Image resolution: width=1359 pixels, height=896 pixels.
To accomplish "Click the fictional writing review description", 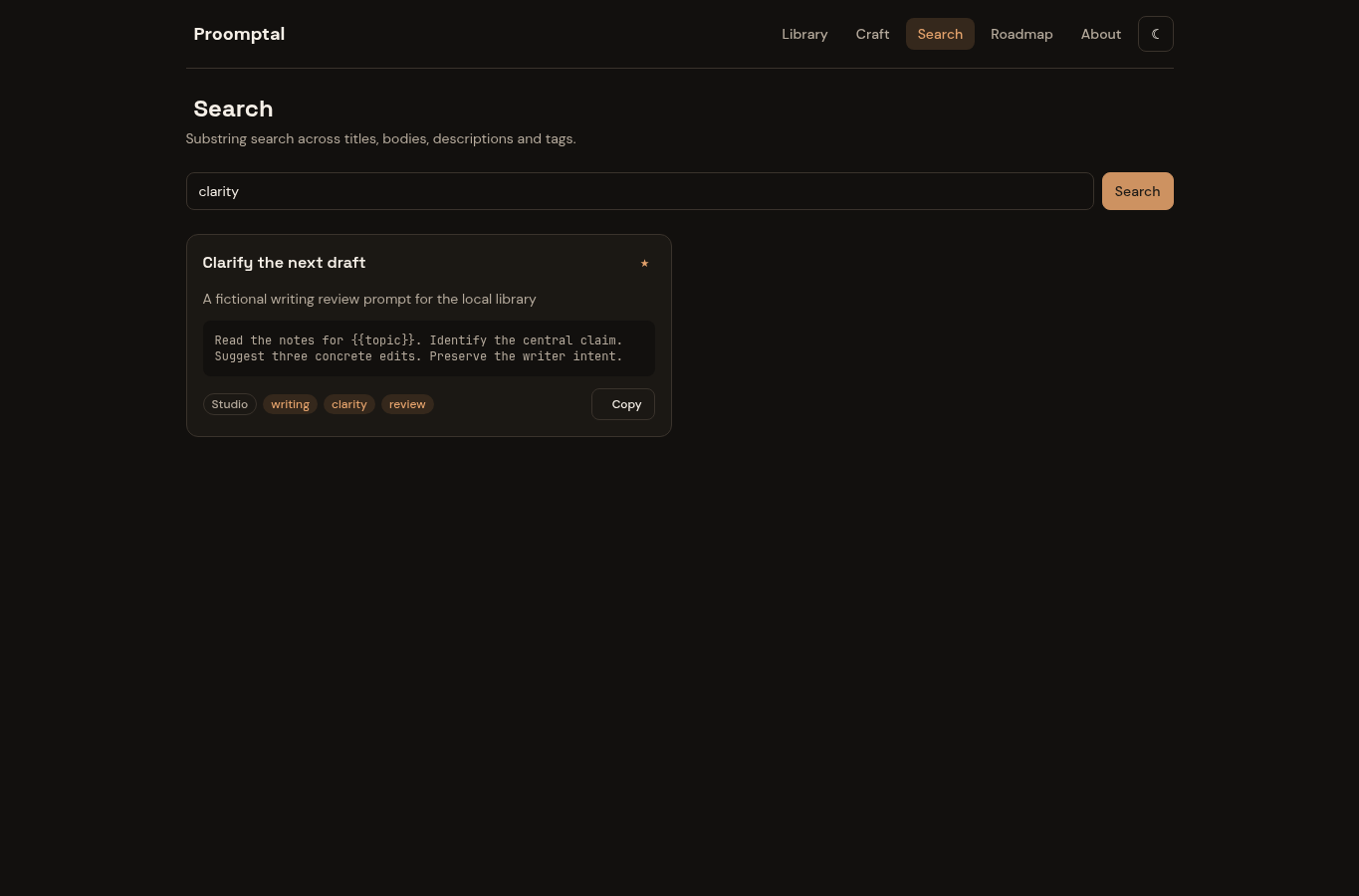I will (x=369, y=299).
